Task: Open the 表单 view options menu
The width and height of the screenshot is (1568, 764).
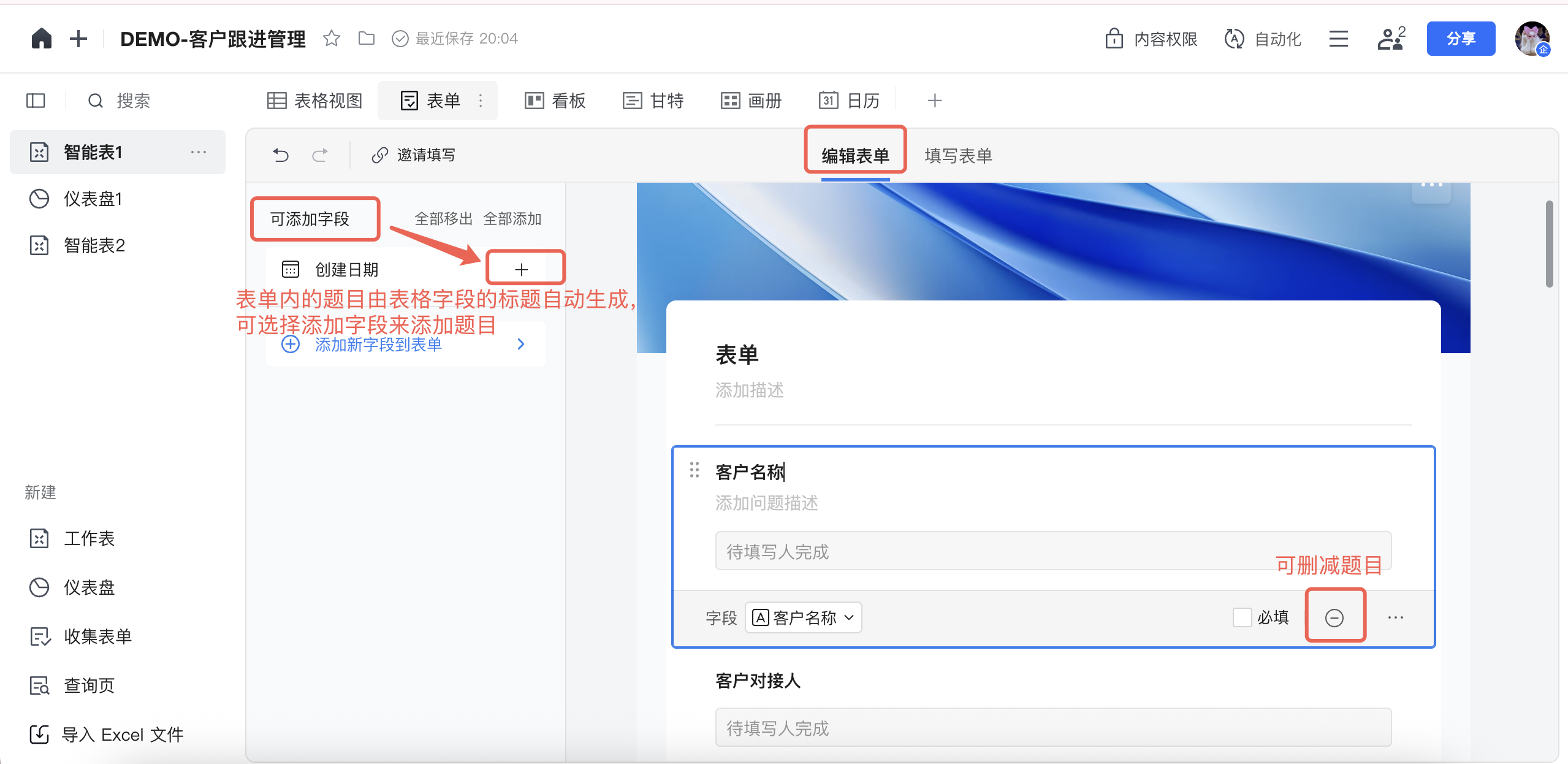Action: tap(481, 101)
